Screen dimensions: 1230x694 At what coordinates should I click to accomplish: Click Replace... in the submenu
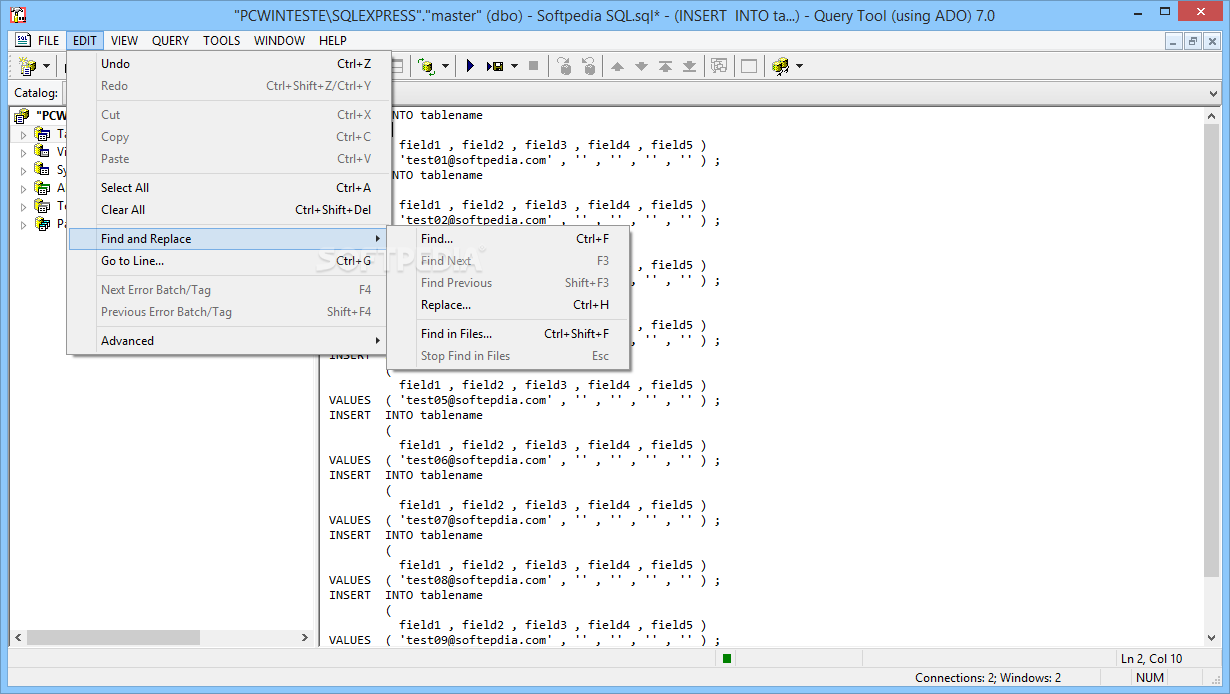[508, 305]
